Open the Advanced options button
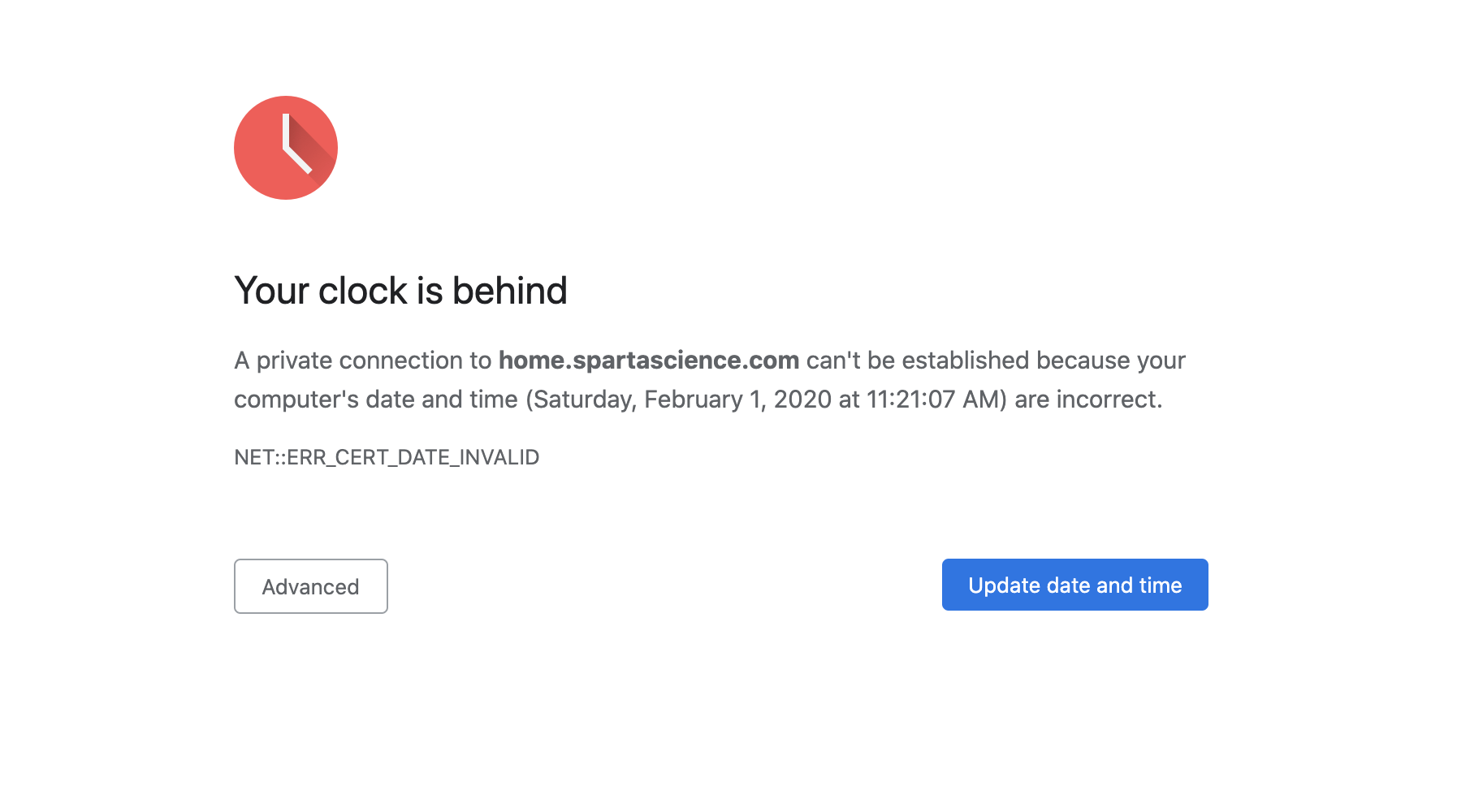 coord(311,586)
